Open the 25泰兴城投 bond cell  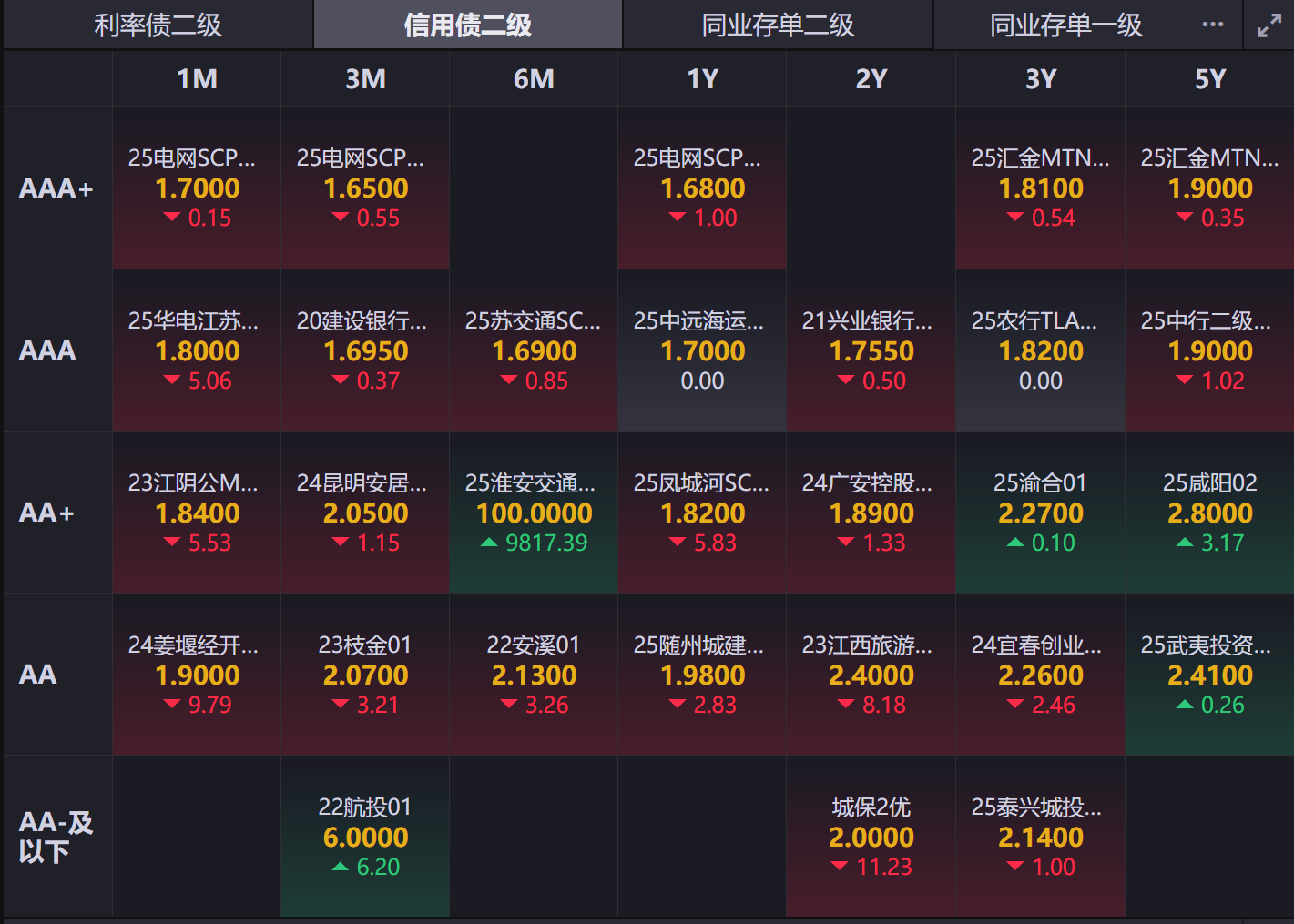click(x=1041, y=837)
